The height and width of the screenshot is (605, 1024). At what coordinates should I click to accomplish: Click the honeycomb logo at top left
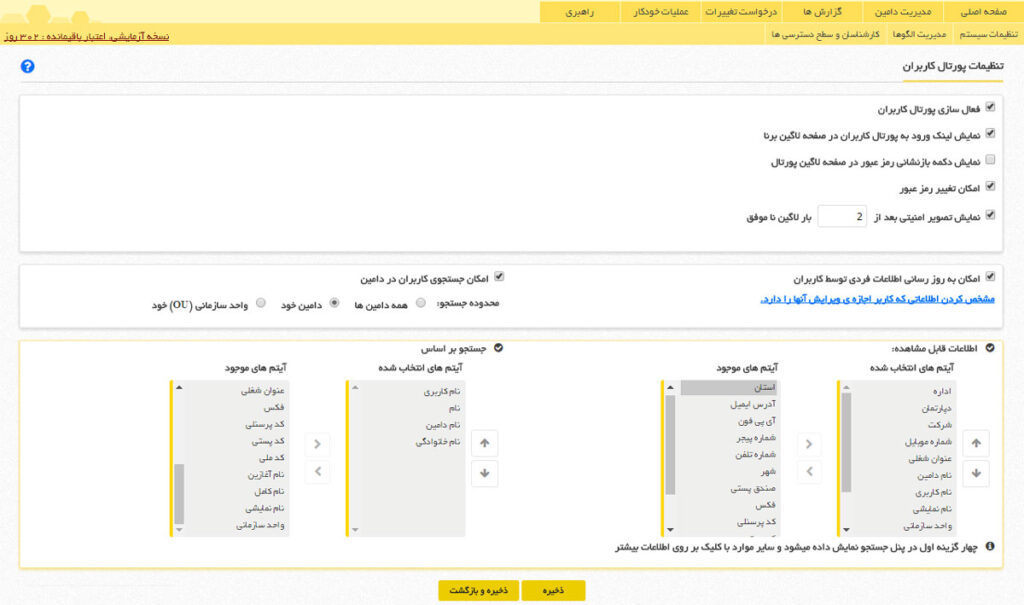click(38, 14)
